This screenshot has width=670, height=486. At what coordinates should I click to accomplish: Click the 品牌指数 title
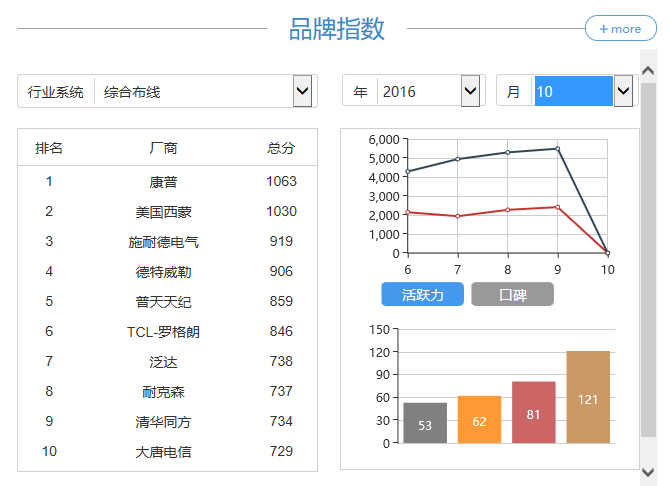(337, 29)
